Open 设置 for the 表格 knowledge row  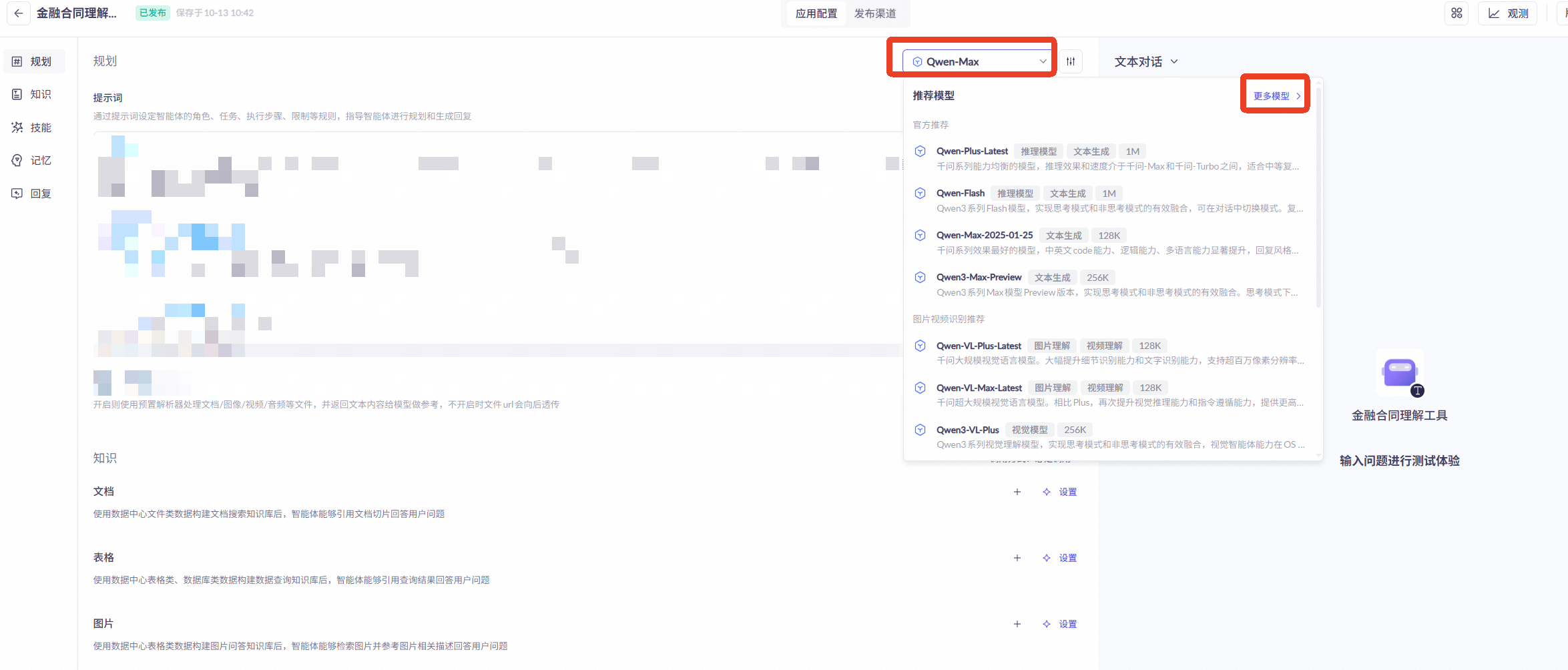coord(1060,558)
